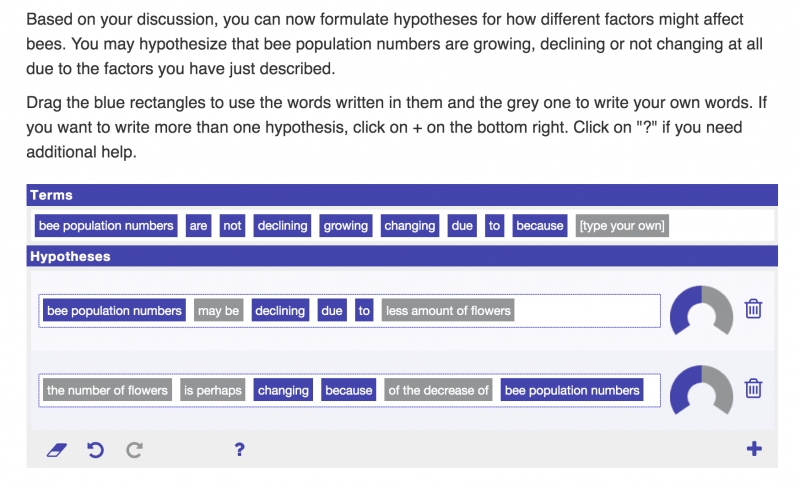This screenshot has height=488, width=800.
Task: Select the 'growing' term block
Action: tap(347, 226)
